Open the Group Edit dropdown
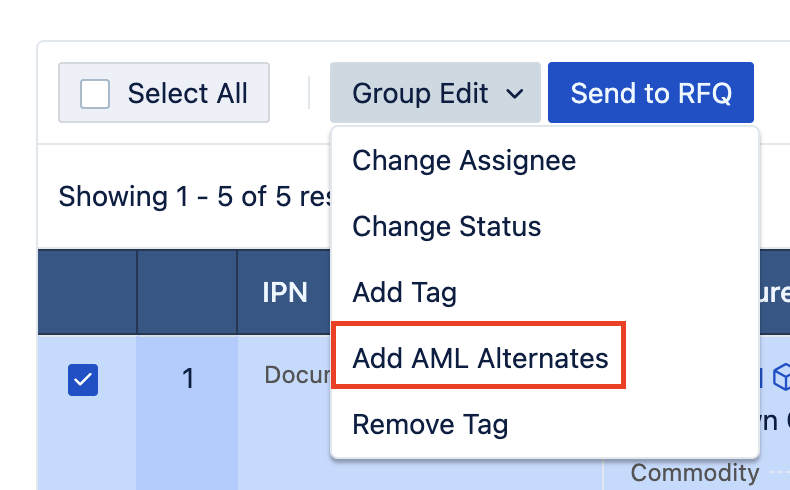The width and height of the screenshot is (790, 490). (x=435, y=94)
